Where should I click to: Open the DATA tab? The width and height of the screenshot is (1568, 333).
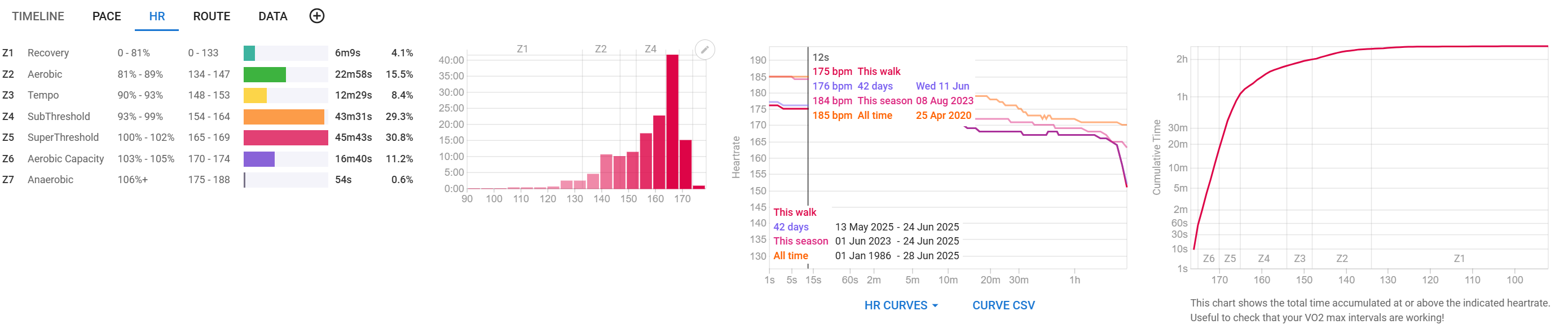[272, 16]
